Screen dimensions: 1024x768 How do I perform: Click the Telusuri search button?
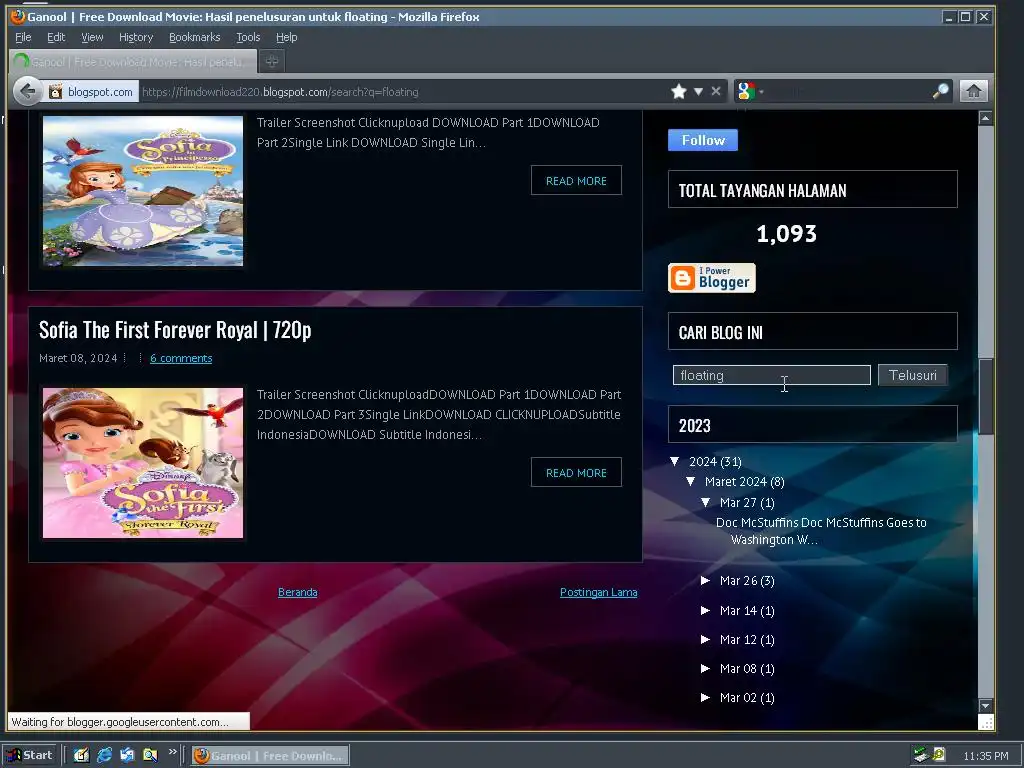tap(912, 375)
